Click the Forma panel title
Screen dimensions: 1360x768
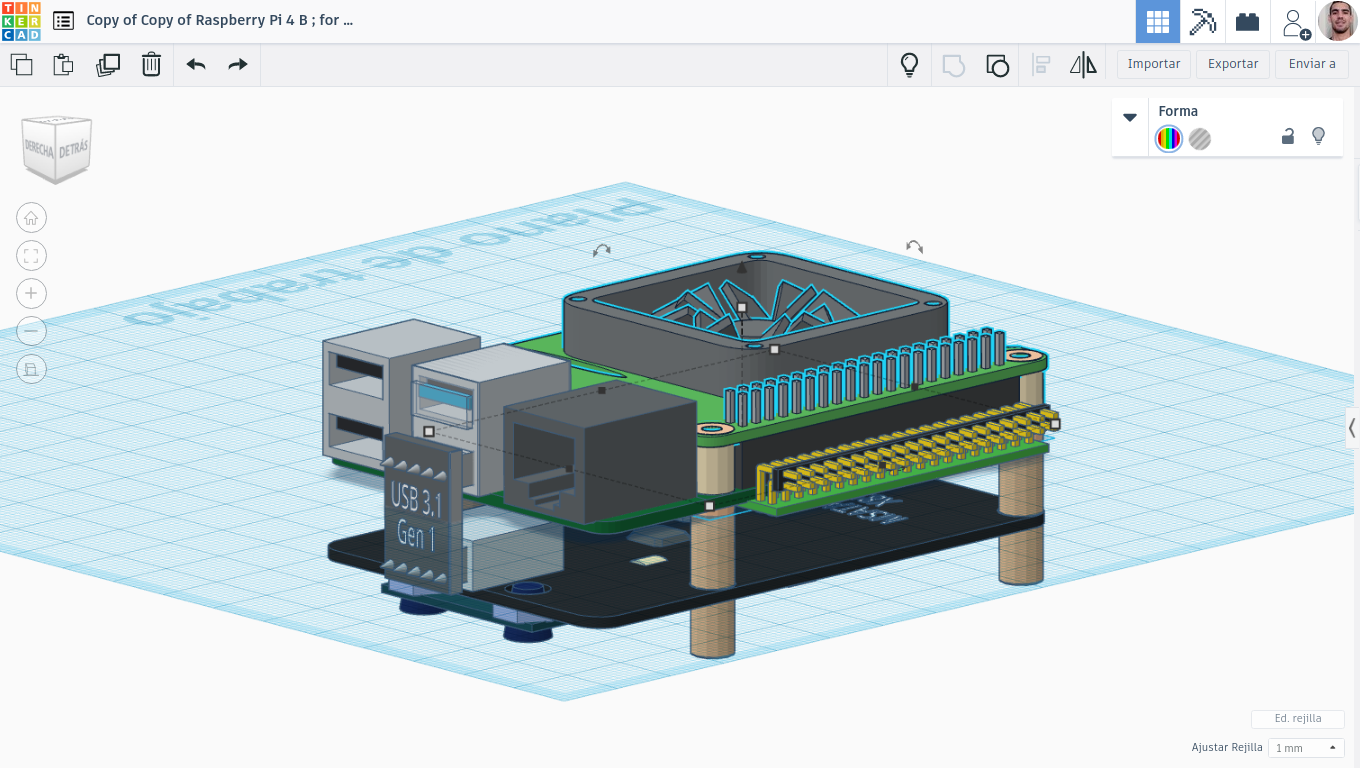click(x=1178, y=111)
